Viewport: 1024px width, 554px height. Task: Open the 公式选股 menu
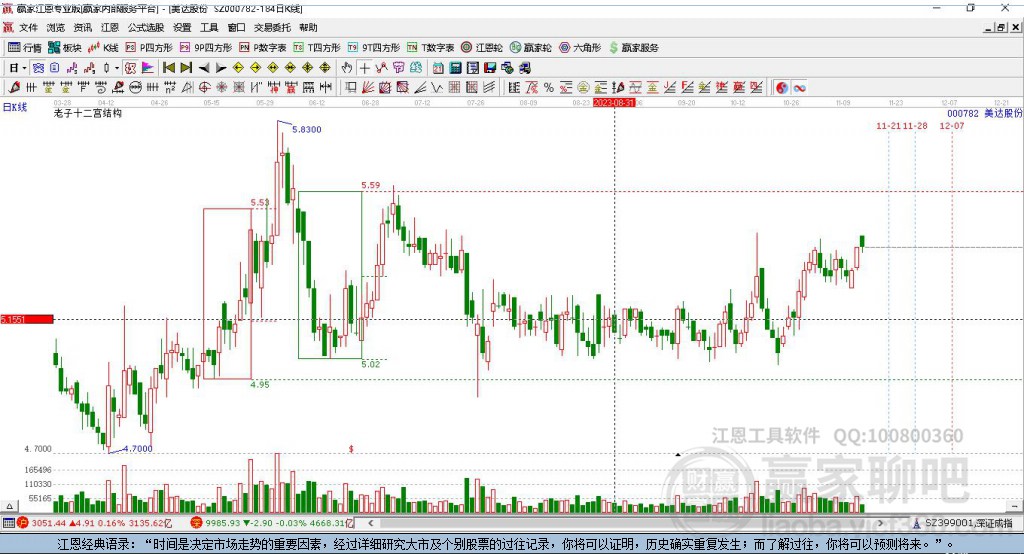pyautogui.click(x=146, y=27)
